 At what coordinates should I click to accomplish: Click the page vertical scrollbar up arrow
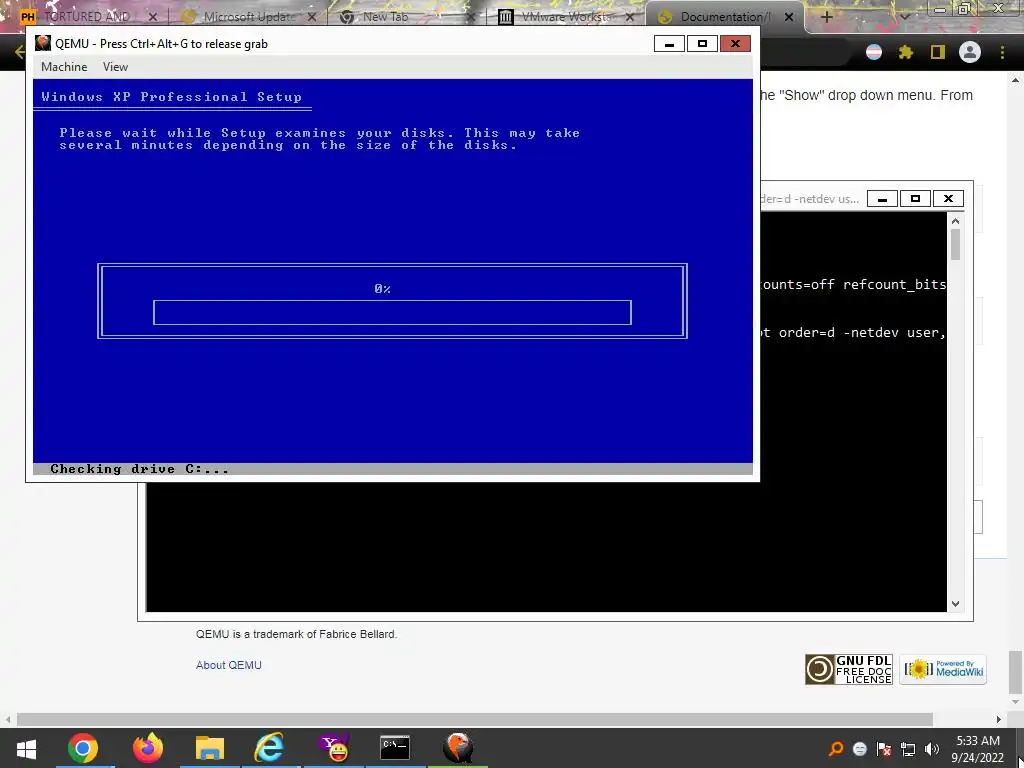click(1016, 80)
